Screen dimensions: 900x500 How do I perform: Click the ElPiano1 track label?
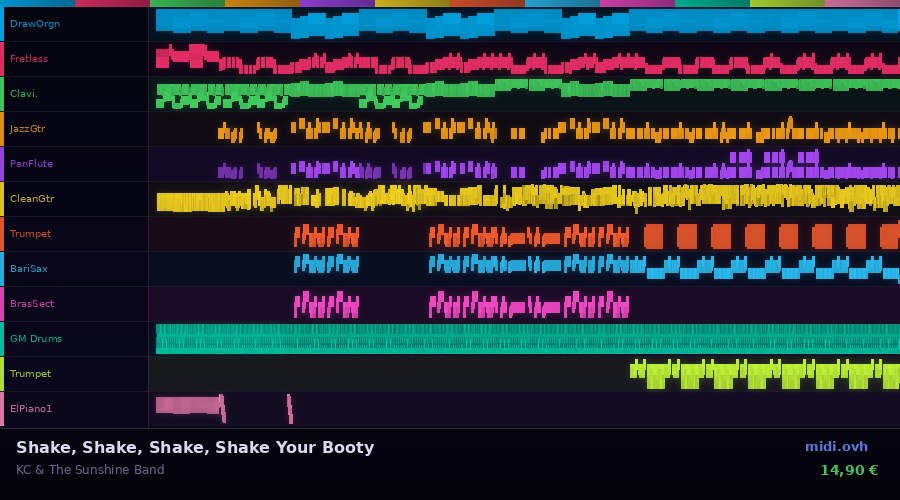tap(31, 409)
